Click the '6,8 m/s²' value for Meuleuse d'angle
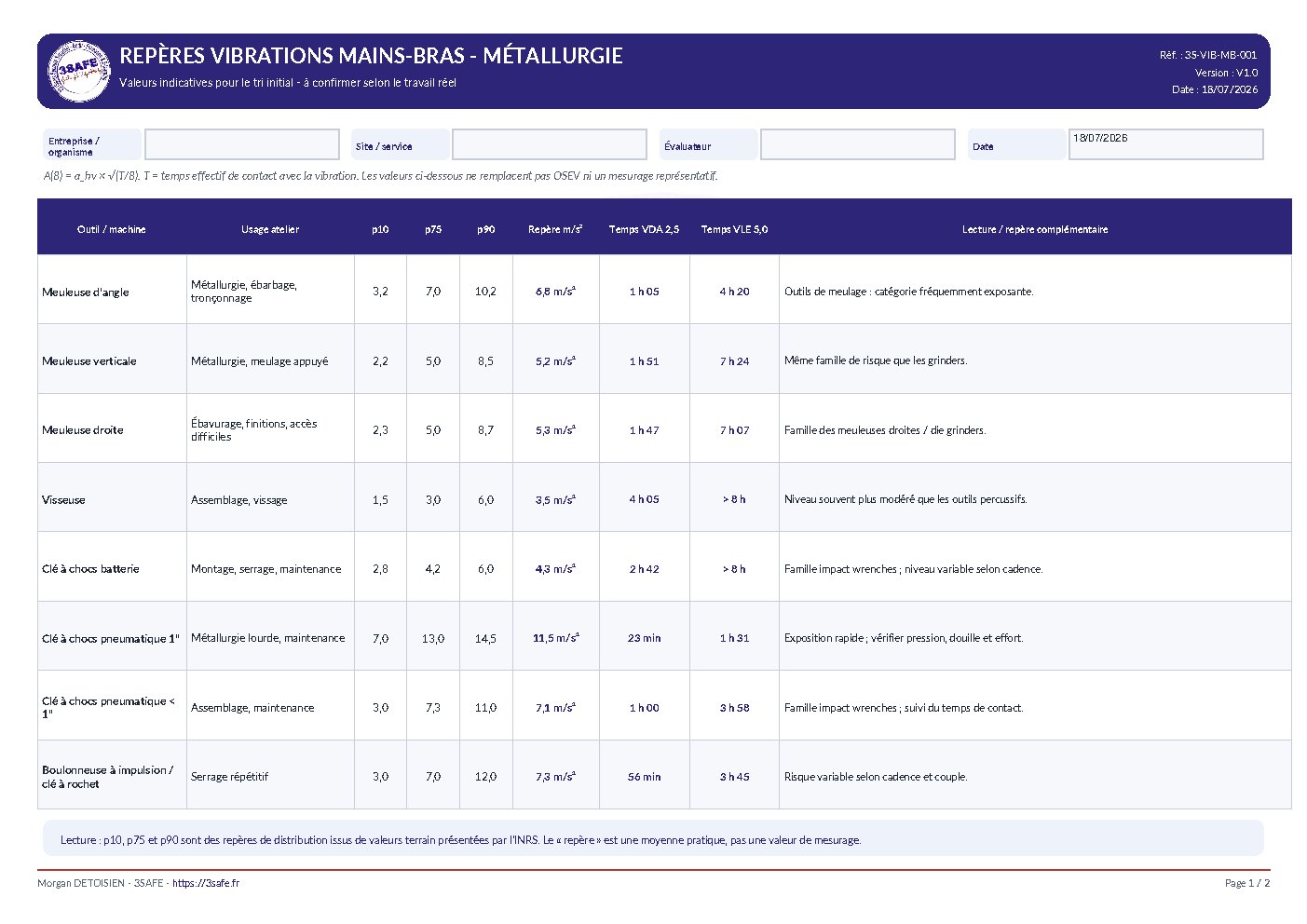The image size is (1307, 924). point(555,292)
